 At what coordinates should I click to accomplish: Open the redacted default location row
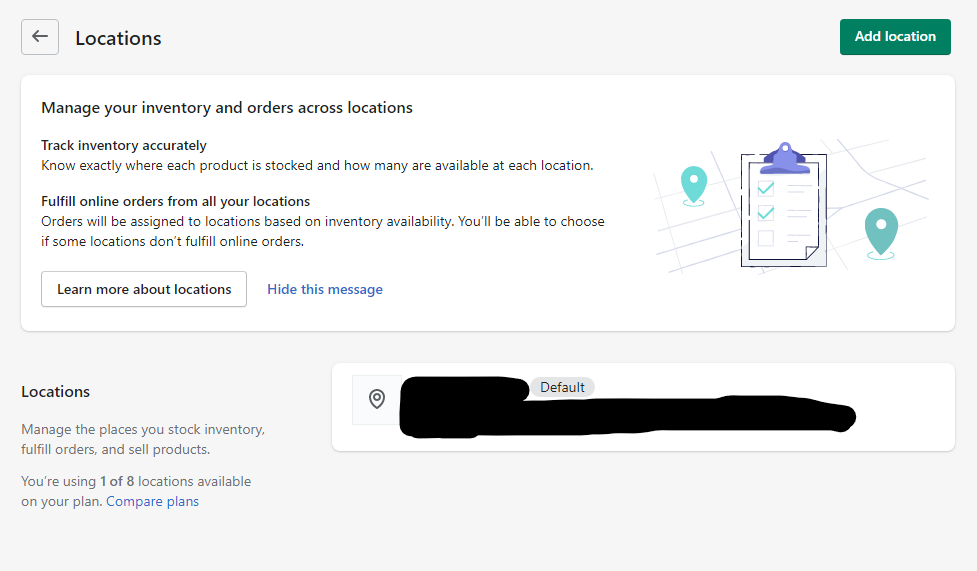click(643, 407)
